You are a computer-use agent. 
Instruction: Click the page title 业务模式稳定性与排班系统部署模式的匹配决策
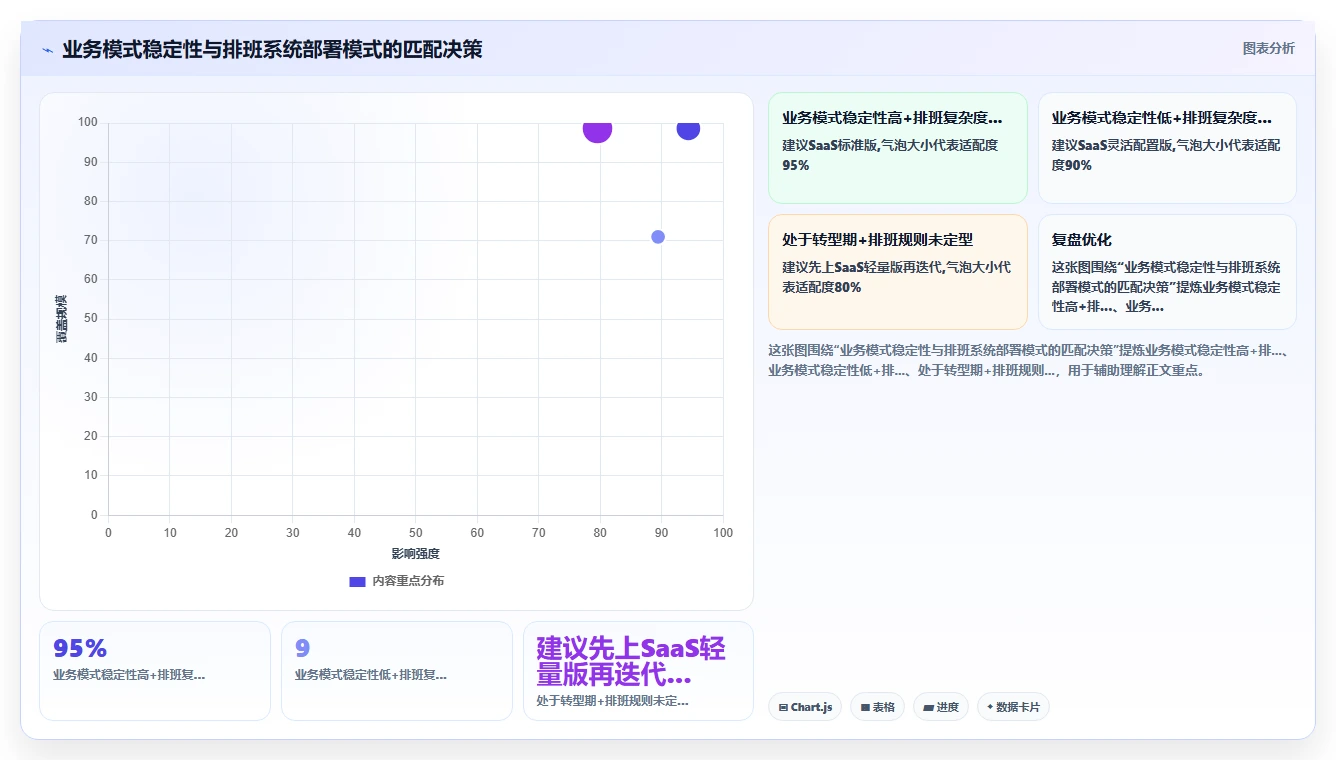[x=272, y=49]
